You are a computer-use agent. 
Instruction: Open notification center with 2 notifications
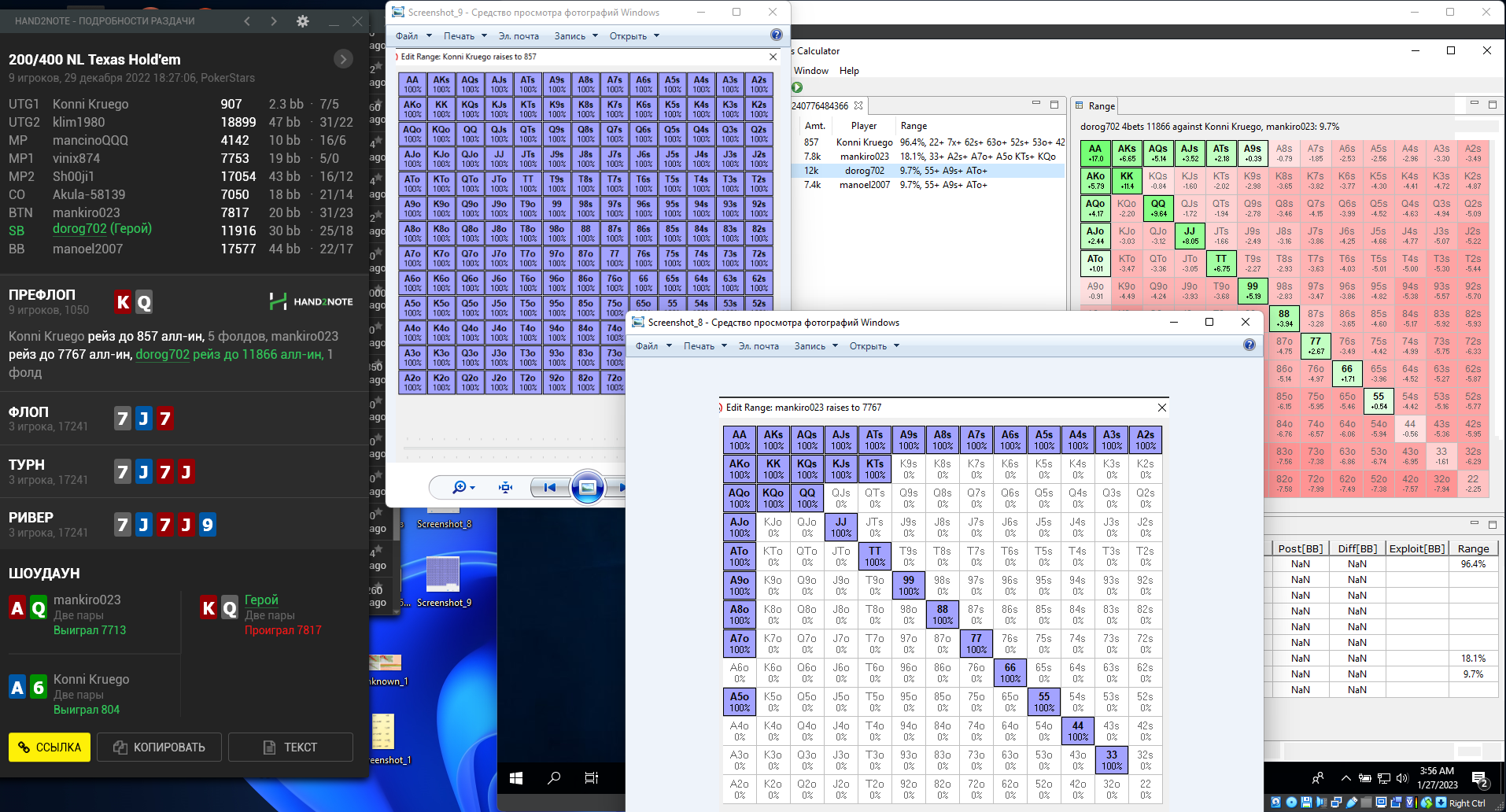(1480, 779)
